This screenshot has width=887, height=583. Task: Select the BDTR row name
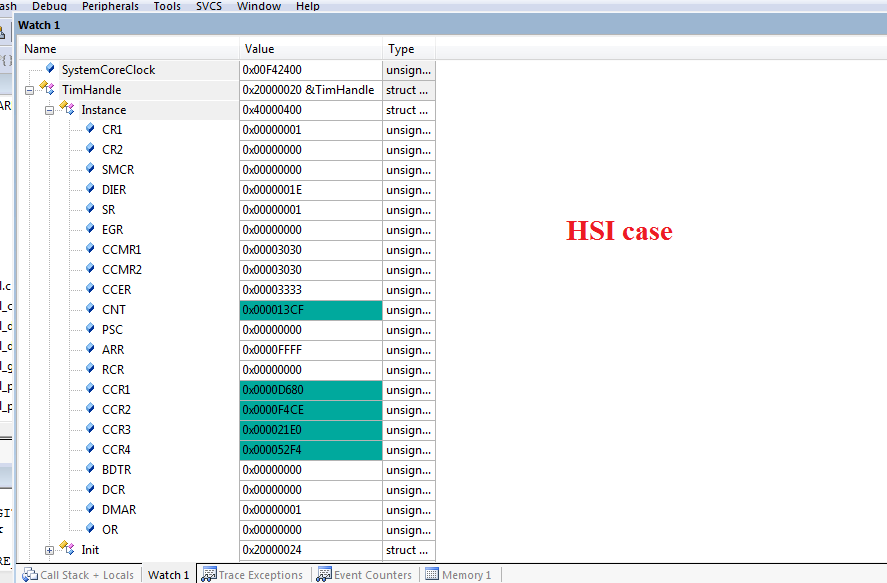pyautogui.click(x=117, y=470)
